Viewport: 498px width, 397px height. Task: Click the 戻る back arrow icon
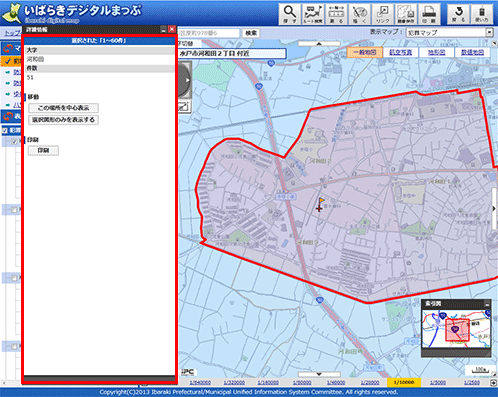tap(458, 14)
